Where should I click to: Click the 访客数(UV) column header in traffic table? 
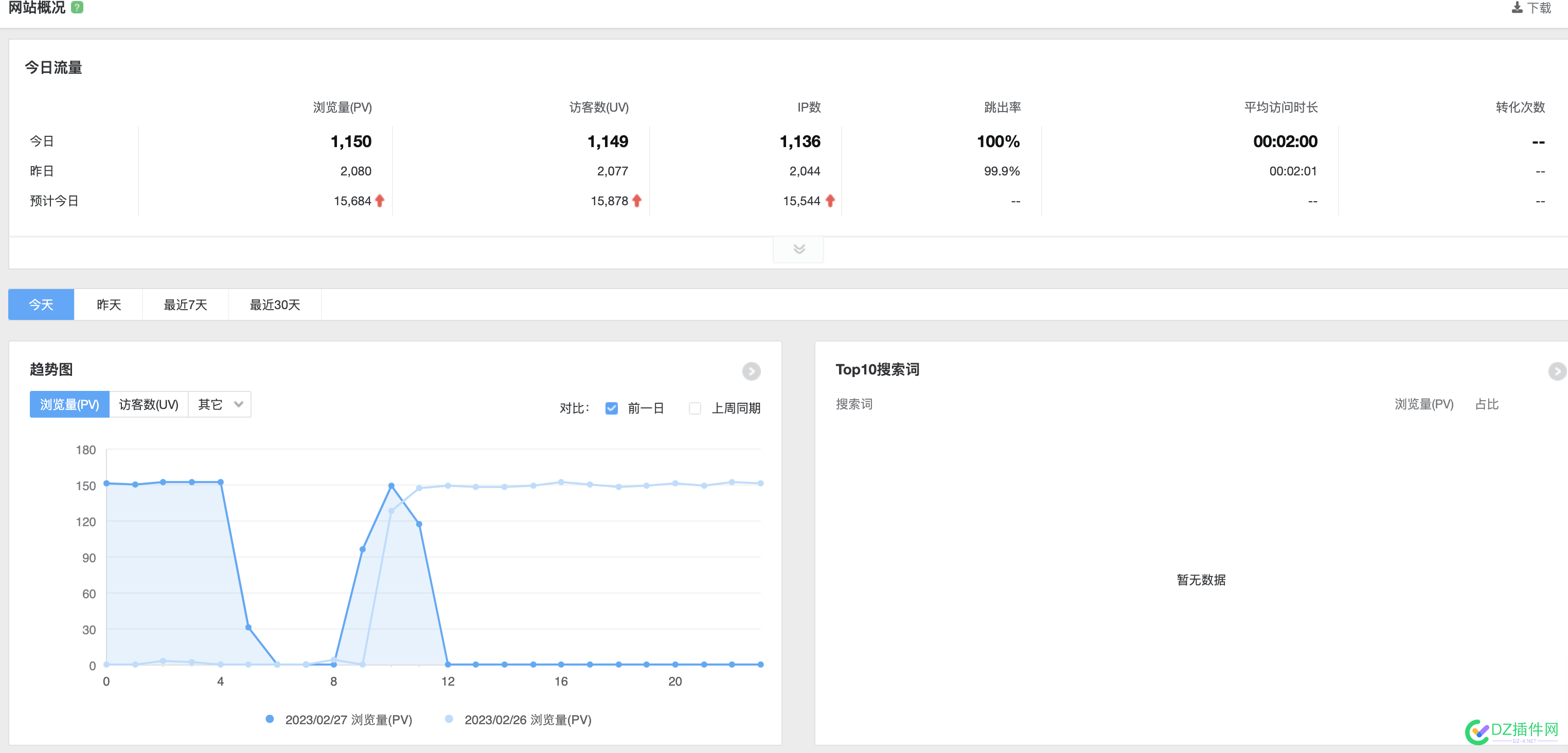pyautogui.click(x=599, y=107)
